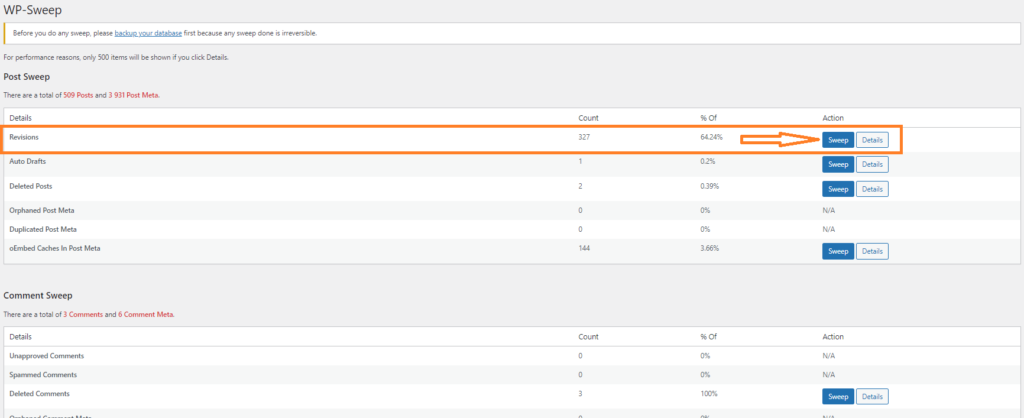Click Action header in Comment Sweep table
Screen dimensions: 1024x418
click(833, 337)
